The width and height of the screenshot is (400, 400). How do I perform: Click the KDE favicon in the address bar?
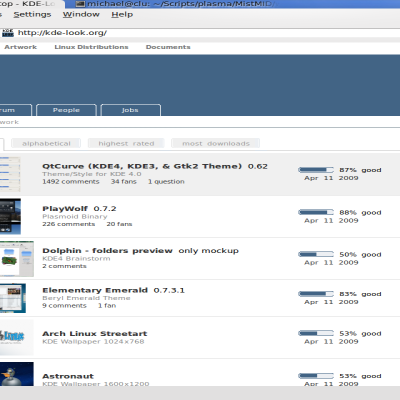click(8, 33)
